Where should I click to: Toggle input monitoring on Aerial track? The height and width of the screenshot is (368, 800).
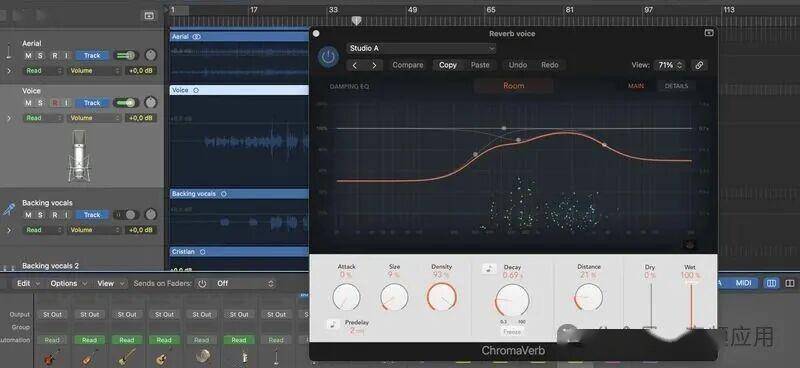(x=66, y=56)
